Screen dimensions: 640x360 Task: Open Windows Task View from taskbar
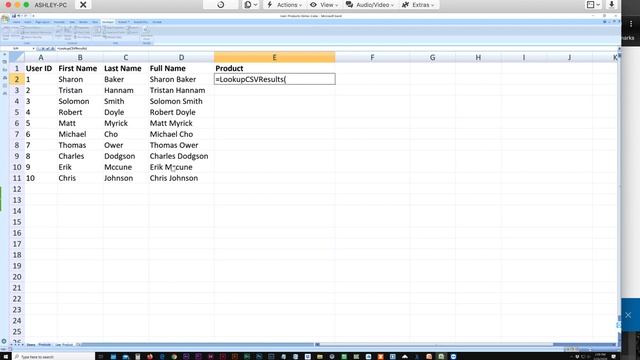click(x=101, y=357)
